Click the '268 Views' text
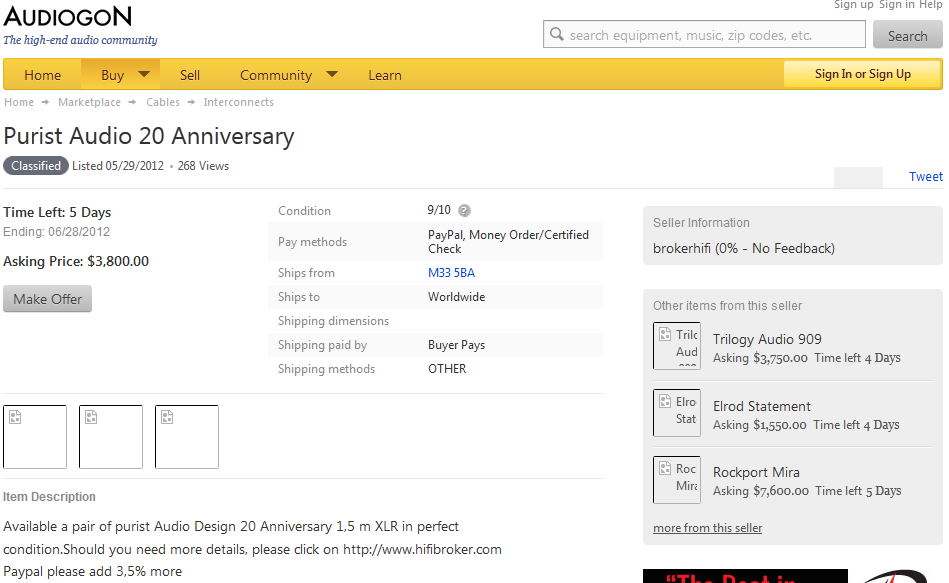This screenshot has height=583, width=949. point(203,166)
